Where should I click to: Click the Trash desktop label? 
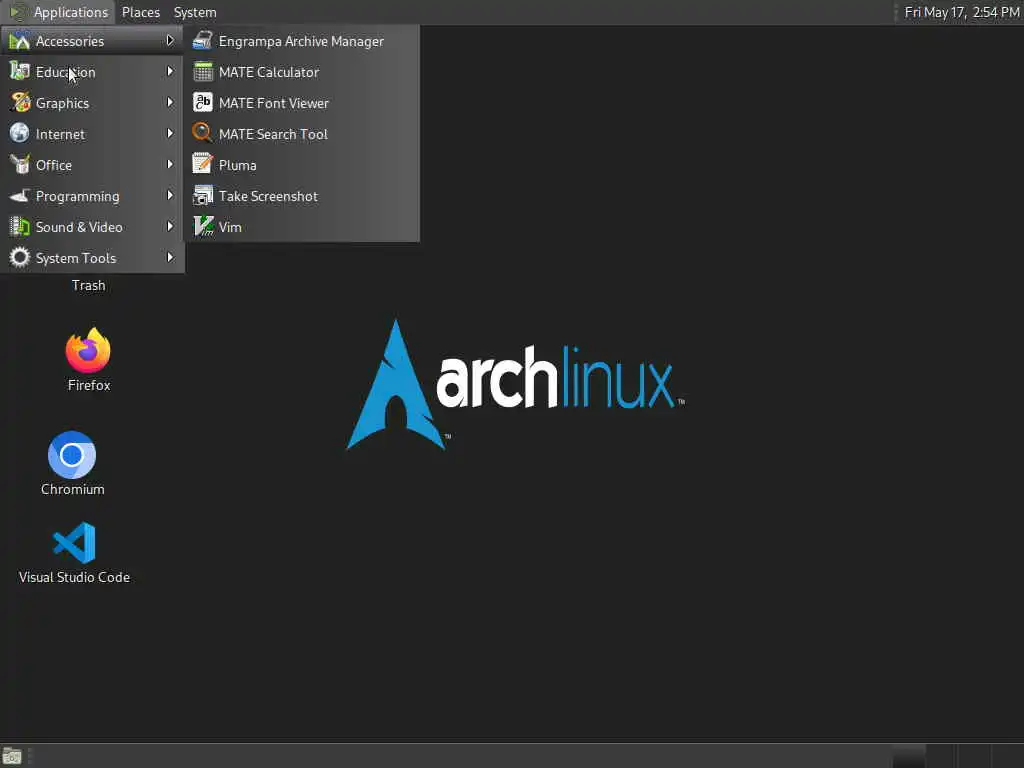(x=88, y=285)
